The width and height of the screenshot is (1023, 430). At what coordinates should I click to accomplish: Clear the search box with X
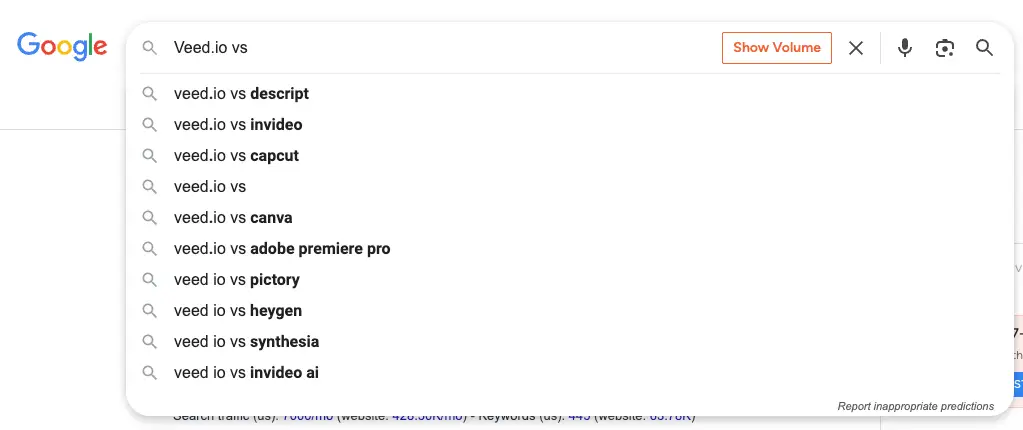855,48
